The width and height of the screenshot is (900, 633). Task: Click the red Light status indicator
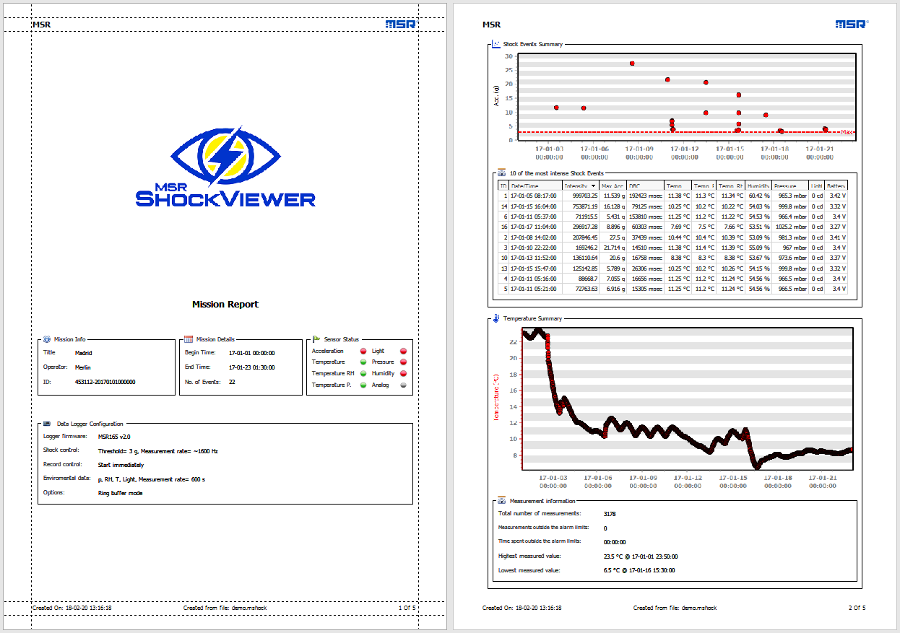pos(404,351)
